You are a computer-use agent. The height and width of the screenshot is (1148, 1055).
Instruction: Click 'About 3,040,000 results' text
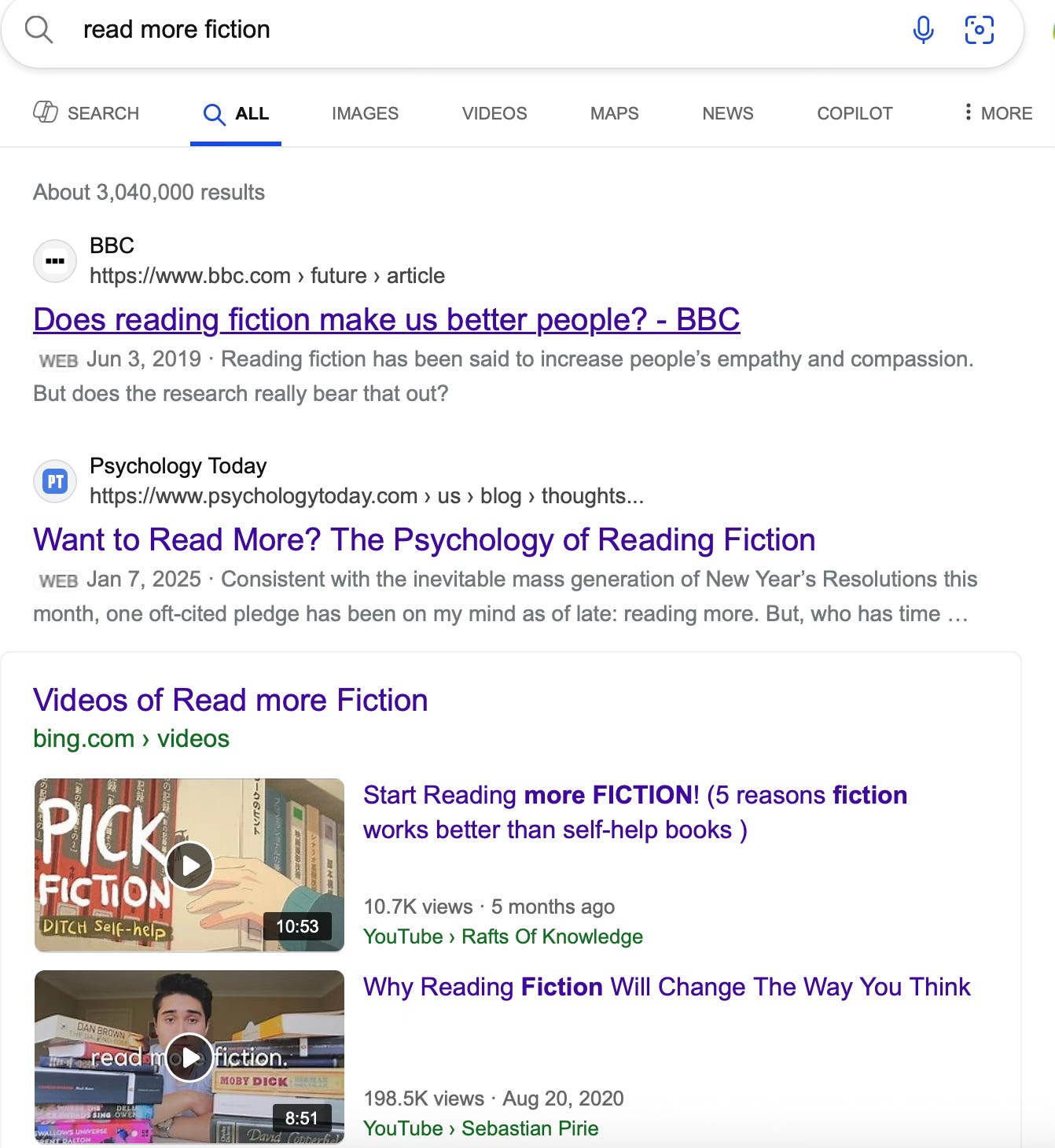(x=149, y=193)
